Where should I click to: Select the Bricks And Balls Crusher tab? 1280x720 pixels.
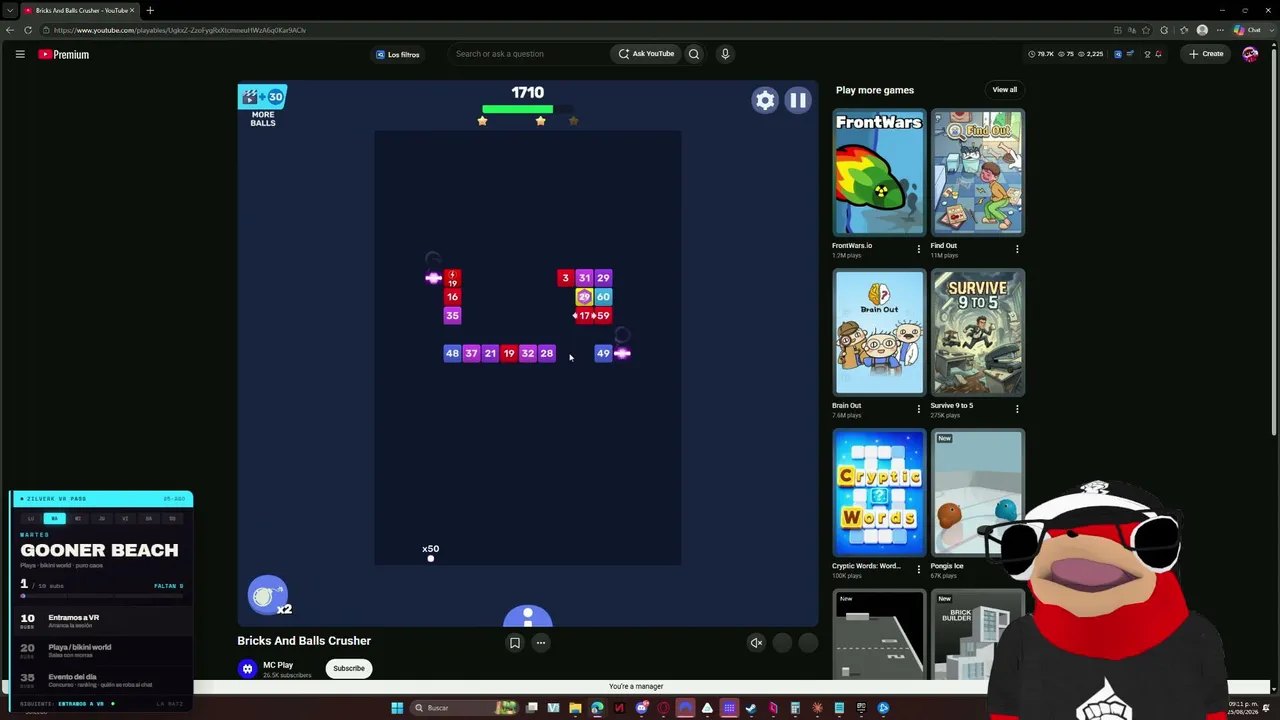pyautogui.click(x=80, y=10)
